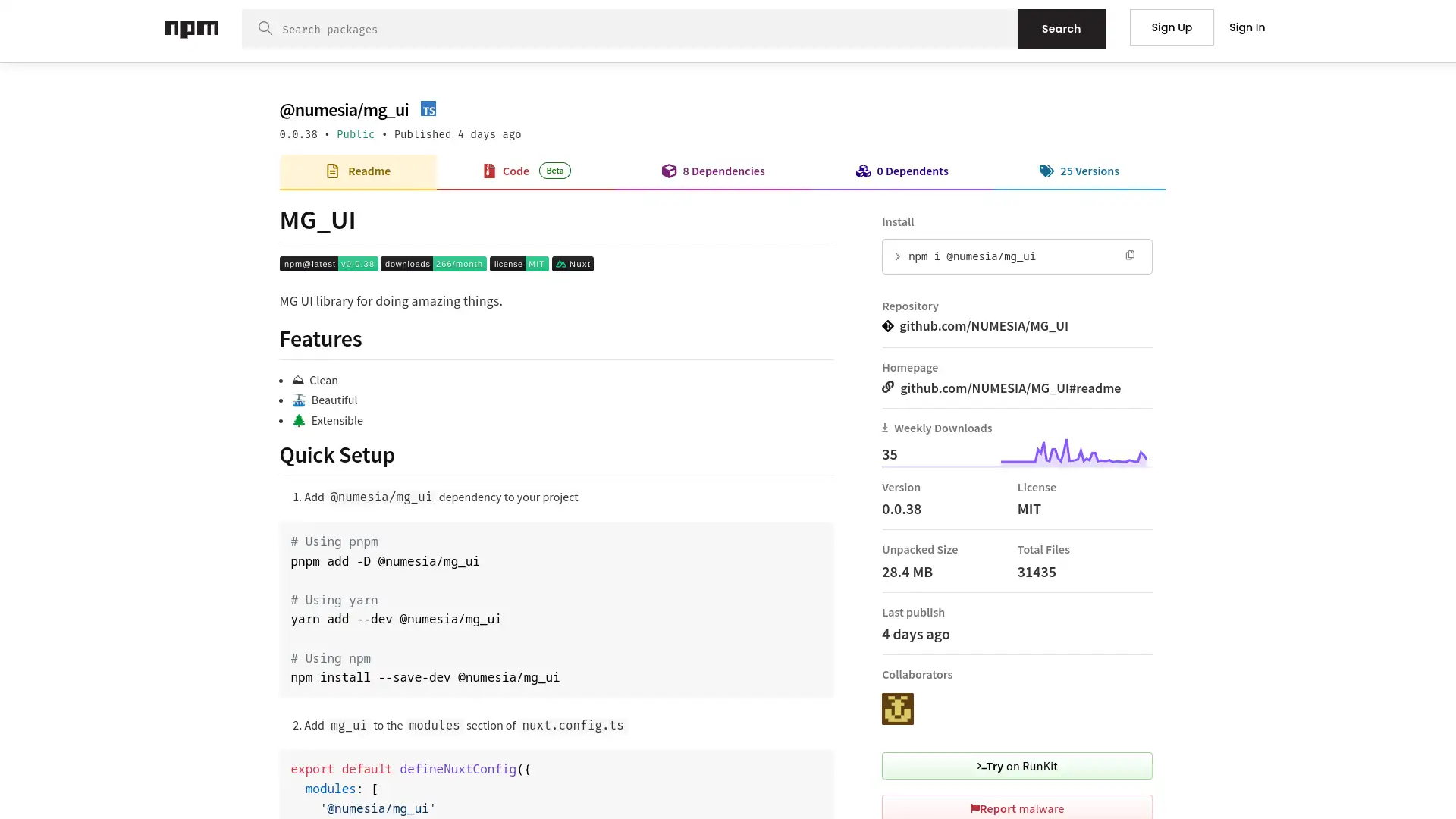Click the 'Public' label under the title
The width and height of the screenshot is (1456, 819).
356,134
